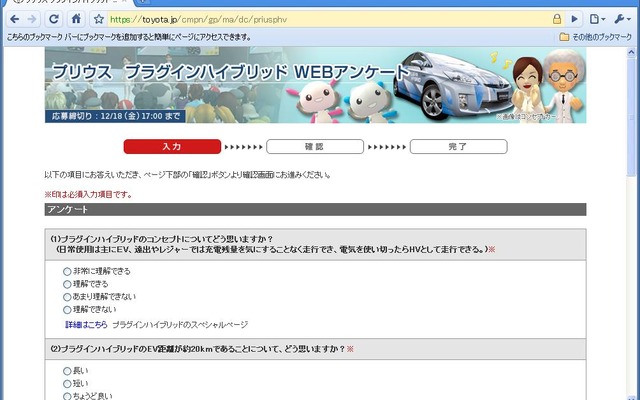Screen dimensions: 640x400
Task: Click the page vertical scrollbar thumb
Action: pyautogui.click(x=633, y=116)
